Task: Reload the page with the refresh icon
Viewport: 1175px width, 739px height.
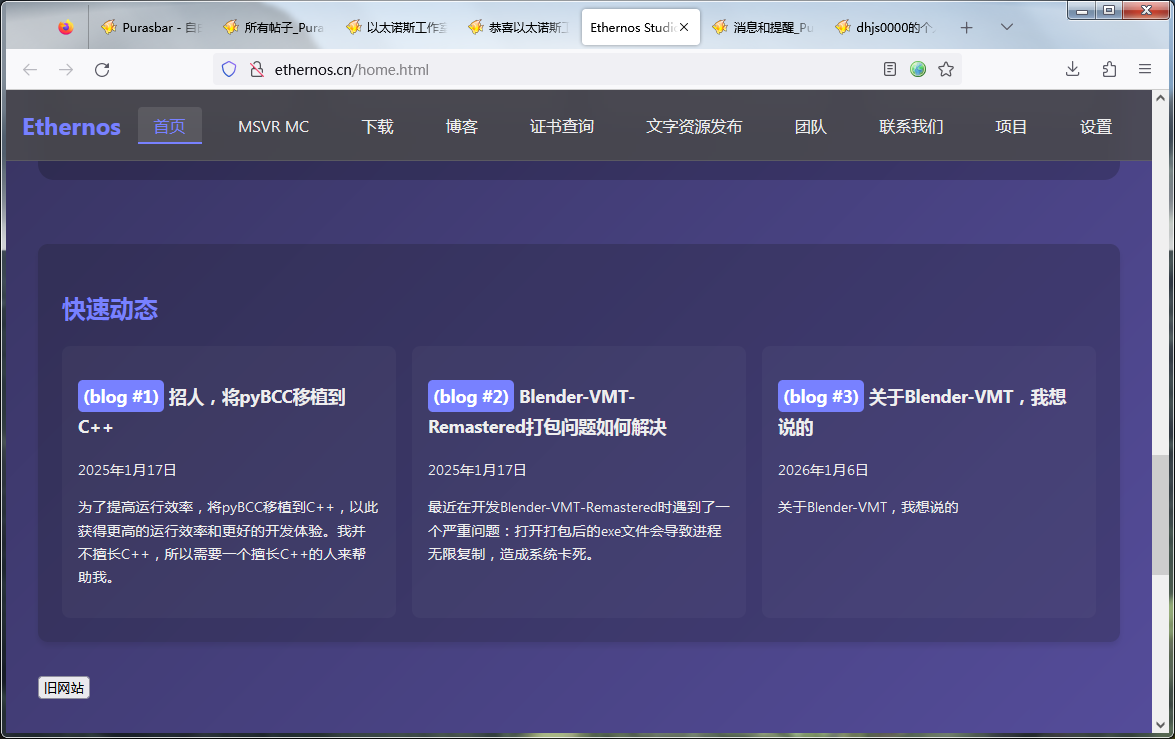Action: tap(101, 69)
